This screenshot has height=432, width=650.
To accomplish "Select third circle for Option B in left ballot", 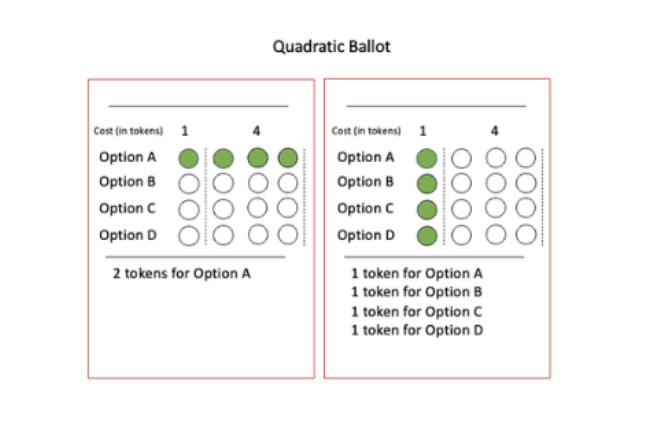I will [x=258, y=183].
